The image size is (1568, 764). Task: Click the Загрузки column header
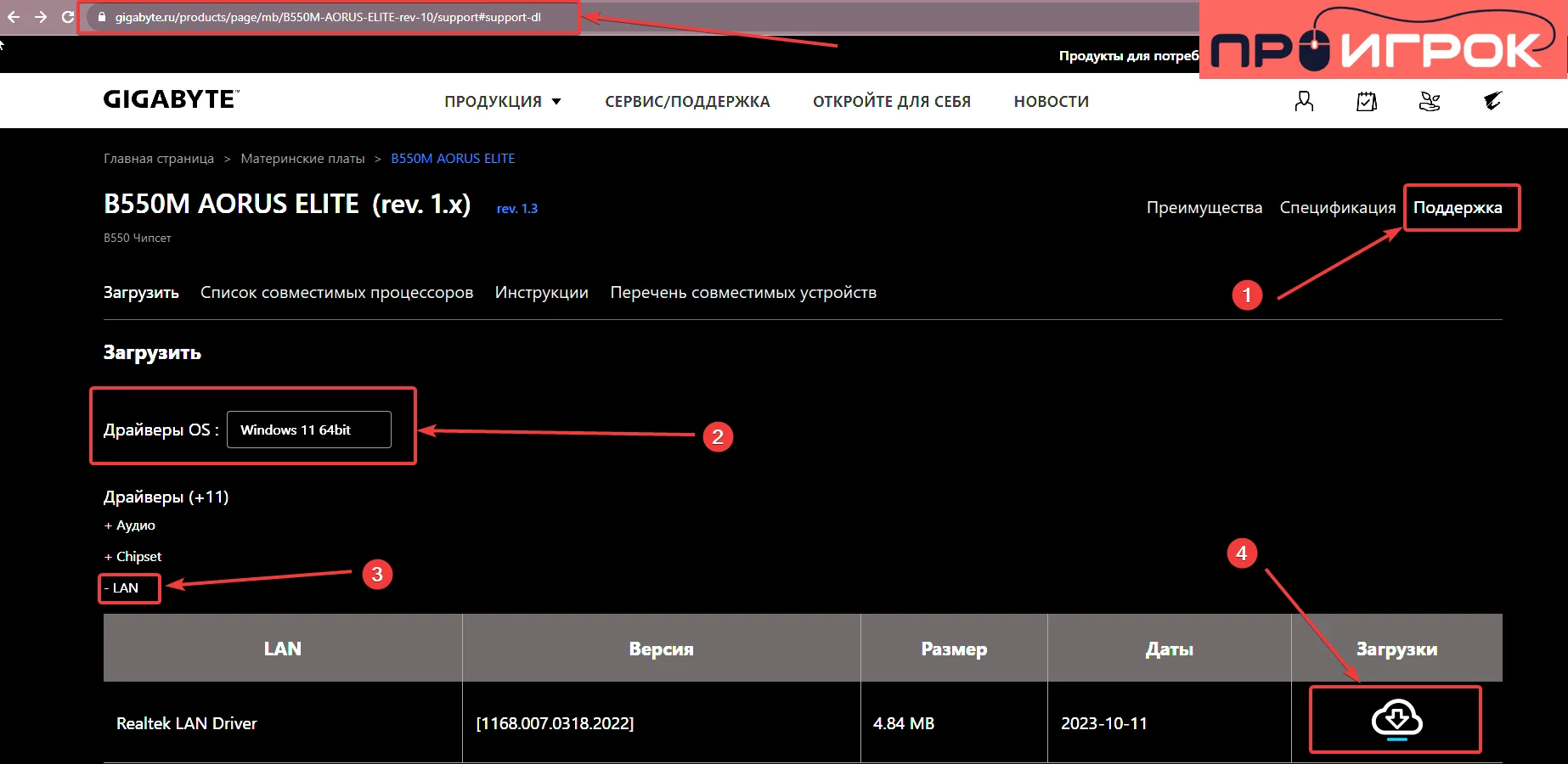point(1397,649)
